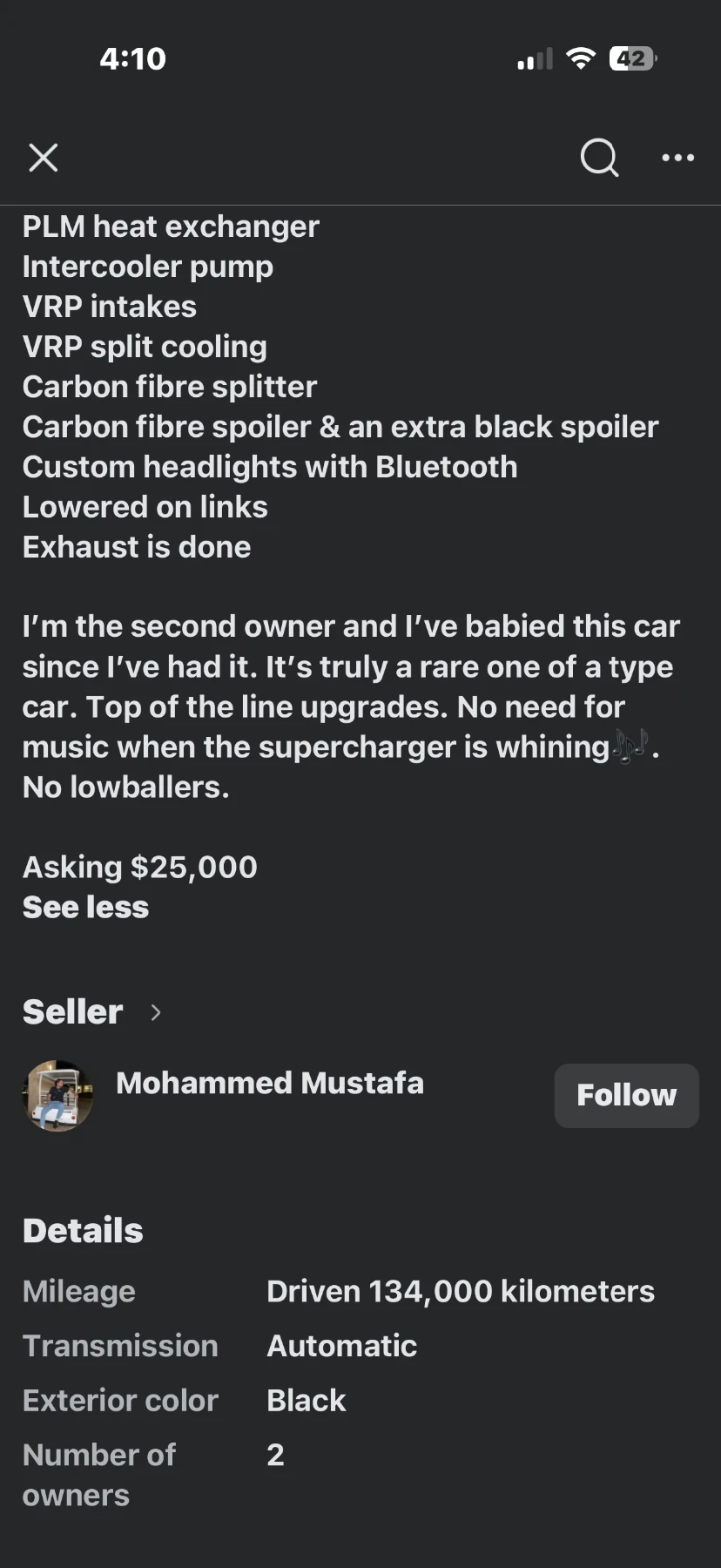Screen dimensions: 721x1568
Task: Tap the battery level indicator
Action: (632, 58)
